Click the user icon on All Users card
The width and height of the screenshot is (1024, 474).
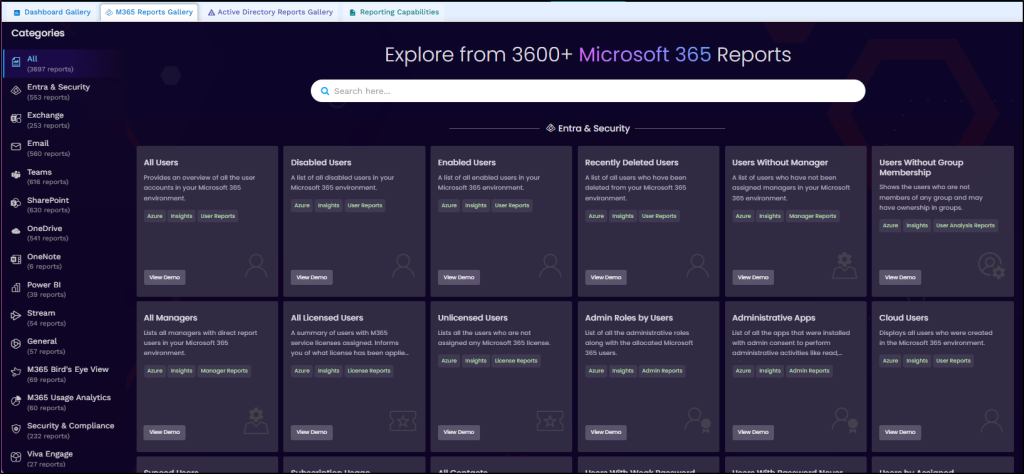tap(256, 266)
